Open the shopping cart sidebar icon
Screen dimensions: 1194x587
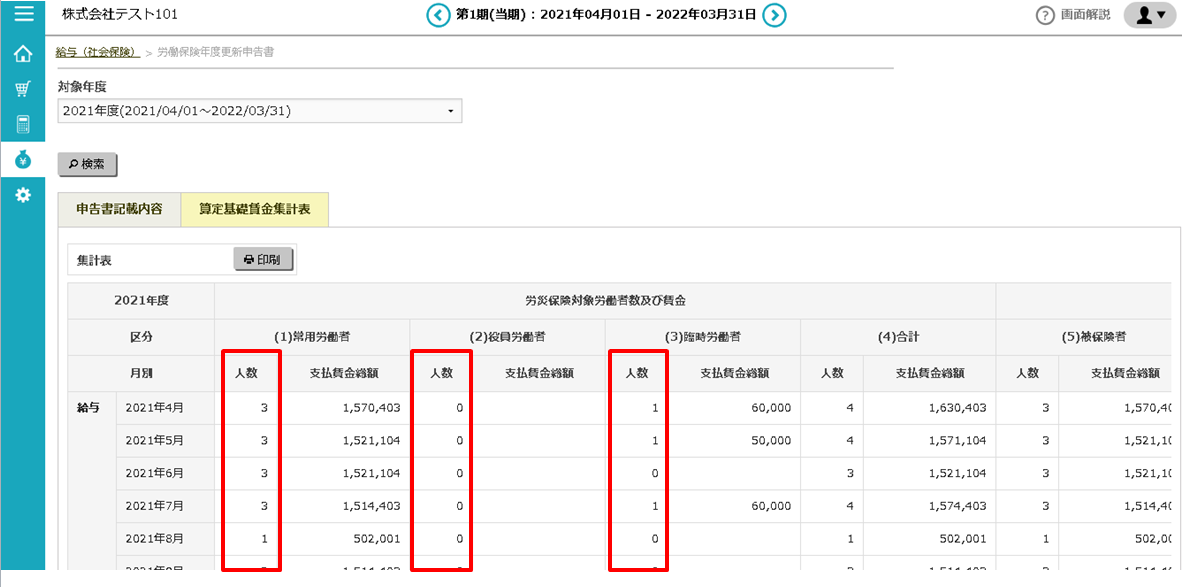pos(23,89)
